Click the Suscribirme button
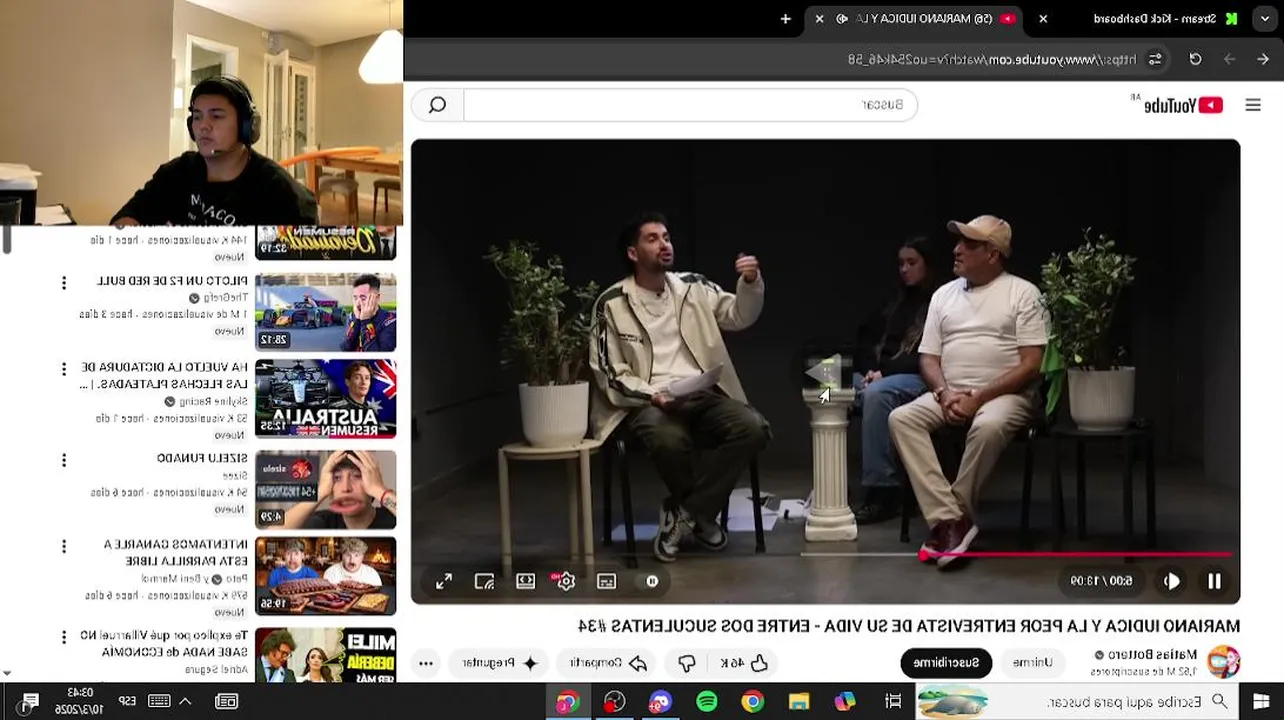The height and width of the screenshot is (720, 1284). point(946,662)
